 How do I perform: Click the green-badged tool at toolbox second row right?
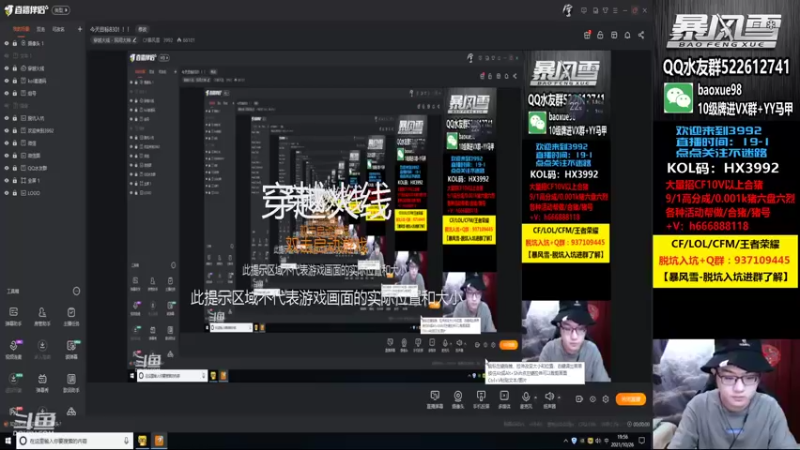(x=71, y=349)
